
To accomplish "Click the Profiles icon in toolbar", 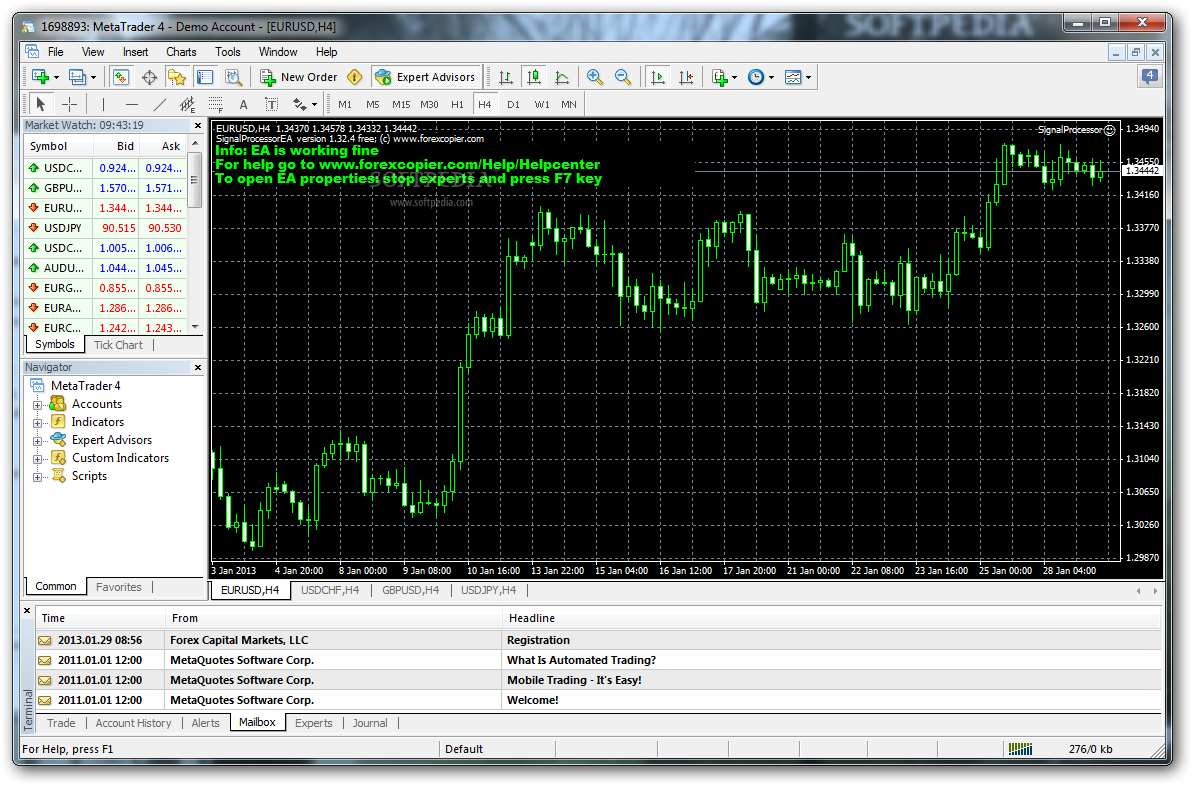I will [x=77, y=77].
